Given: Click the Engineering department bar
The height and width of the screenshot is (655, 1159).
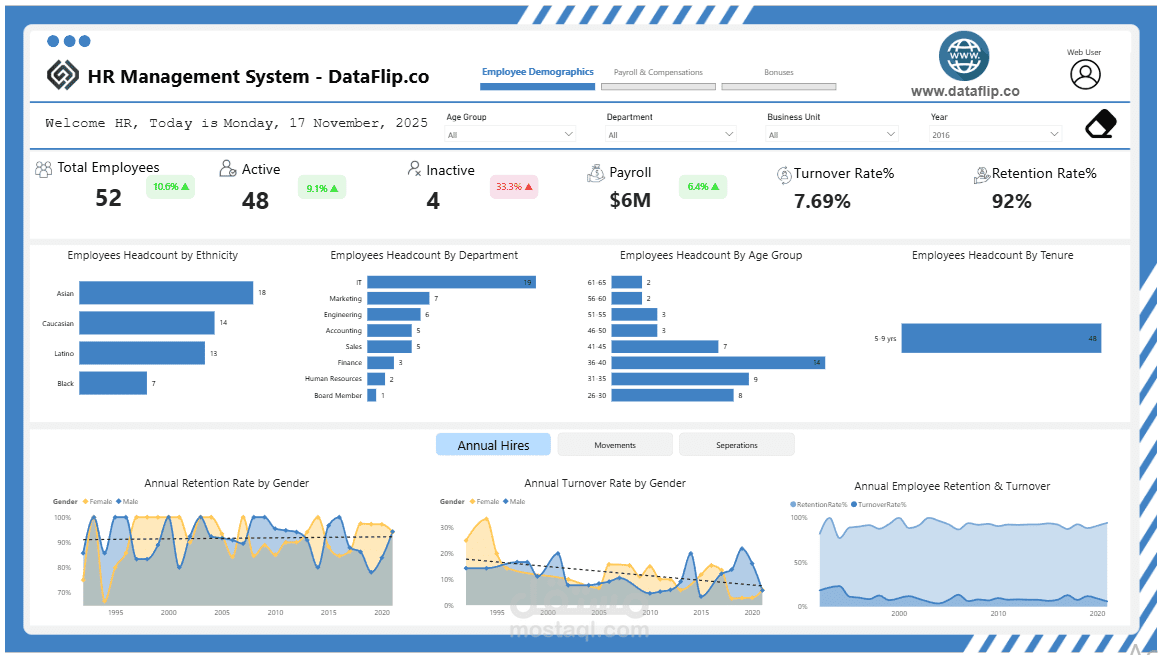Looking at the screenshot, I should click(394, 314).
